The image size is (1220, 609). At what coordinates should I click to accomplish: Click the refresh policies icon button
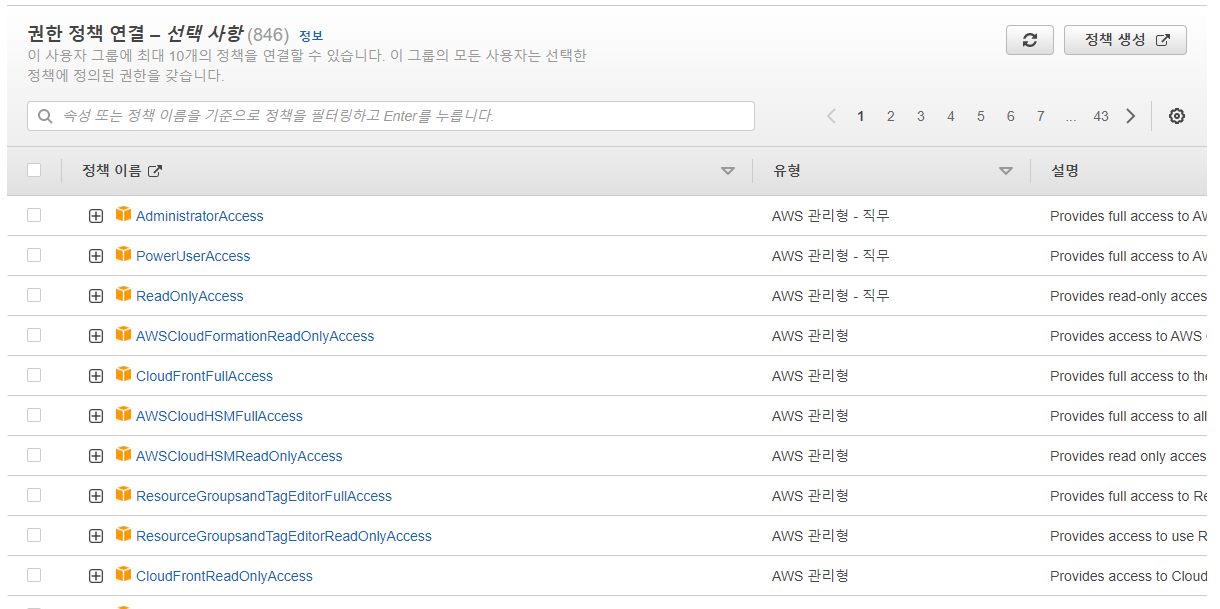(x=1029, y=40)
